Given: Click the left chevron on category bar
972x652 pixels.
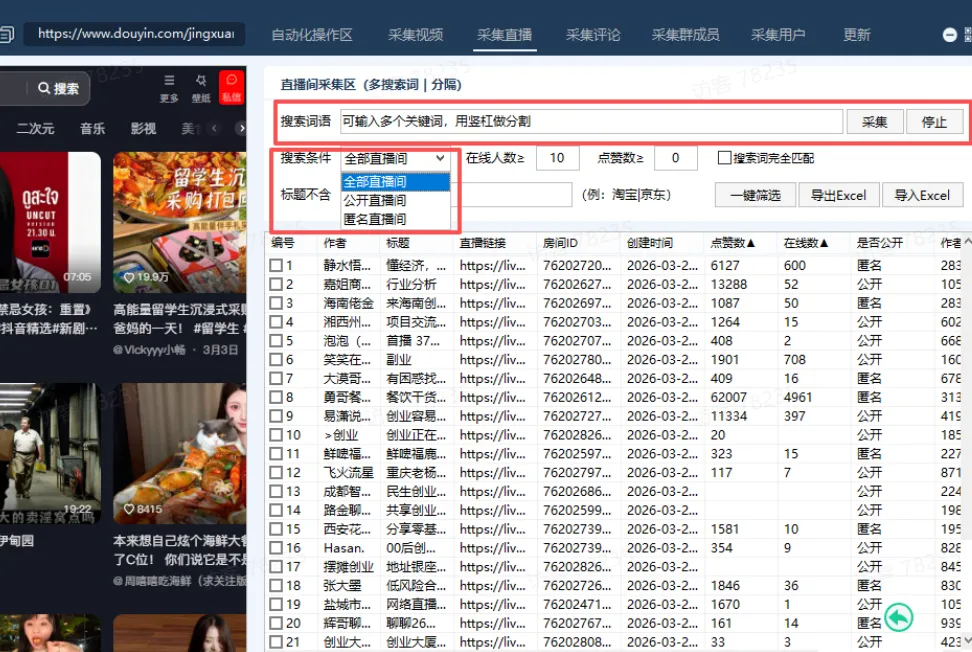Looking at the screenshot, I should (x=214, y=128).
